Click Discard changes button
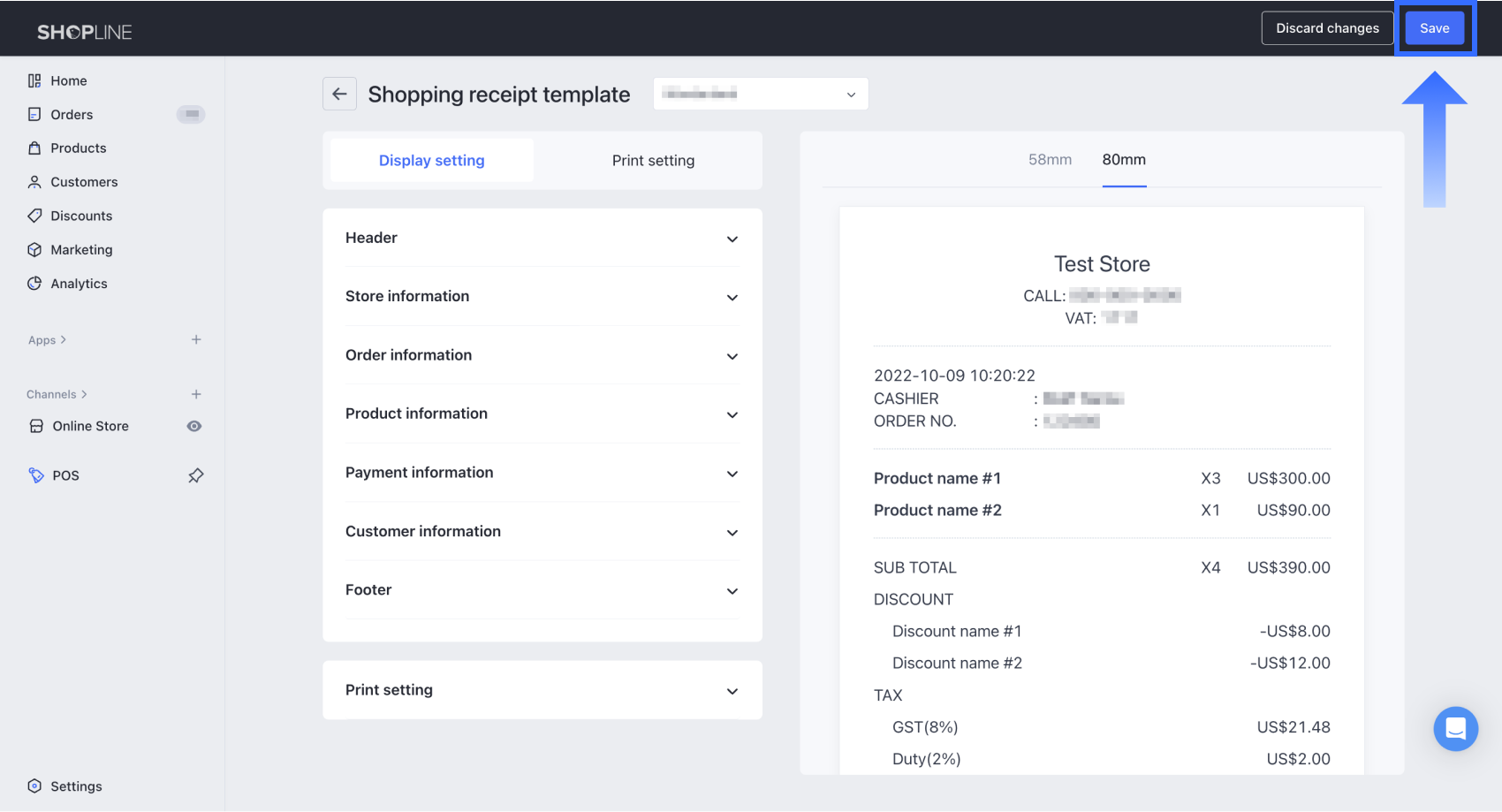The image size is (1502, 812). click(x=1327, y=28)
